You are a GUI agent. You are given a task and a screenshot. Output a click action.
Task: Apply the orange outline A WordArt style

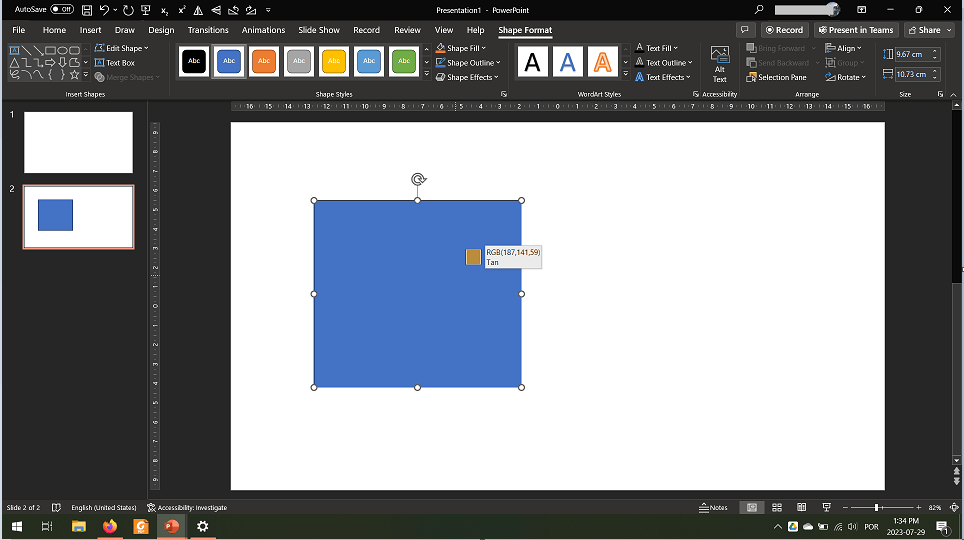click(602, 62)
